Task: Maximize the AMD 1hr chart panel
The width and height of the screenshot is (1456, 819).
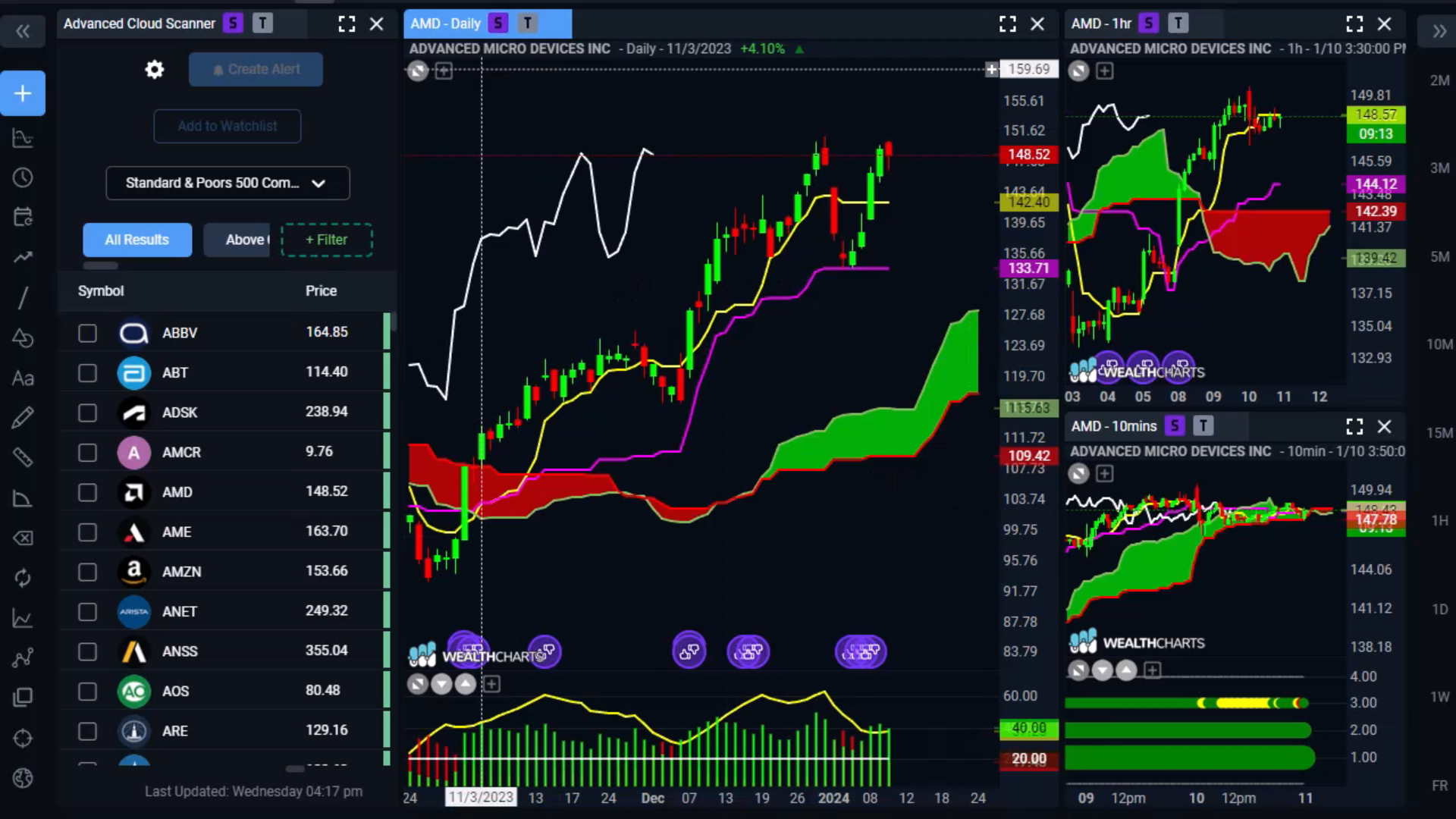Action: pos(1354,24)
